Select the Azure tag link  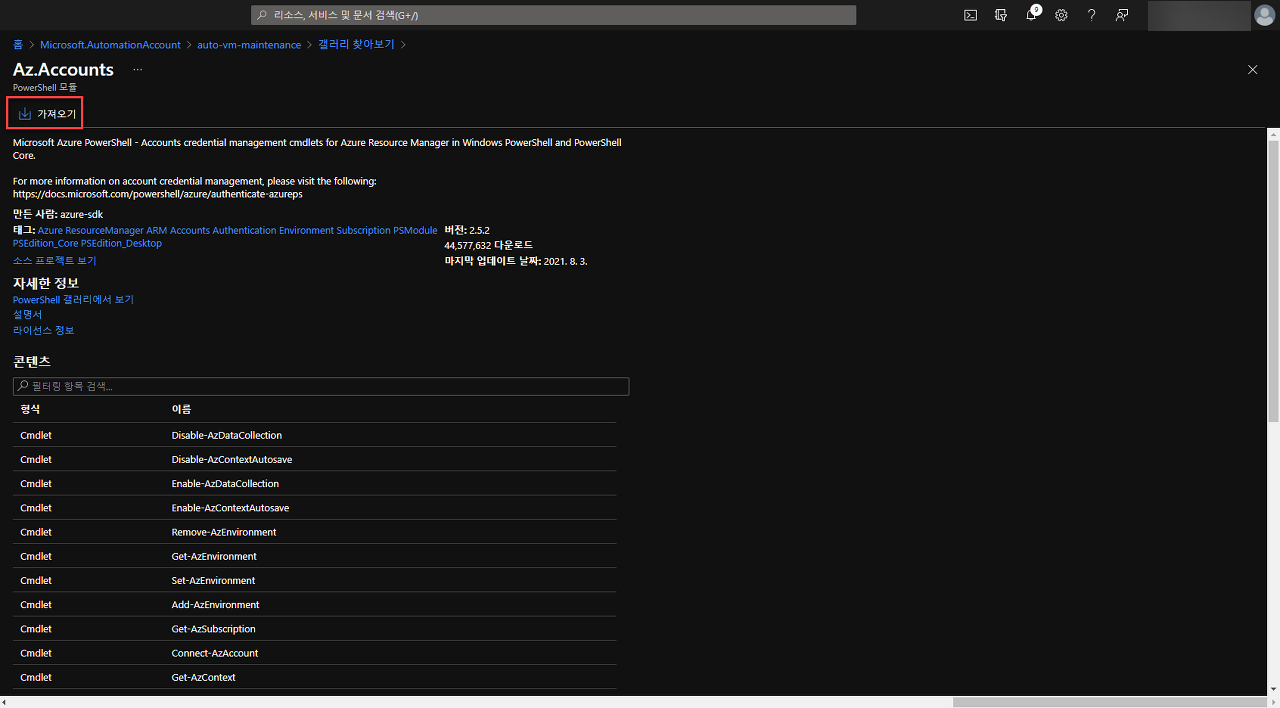click(51, 230)
